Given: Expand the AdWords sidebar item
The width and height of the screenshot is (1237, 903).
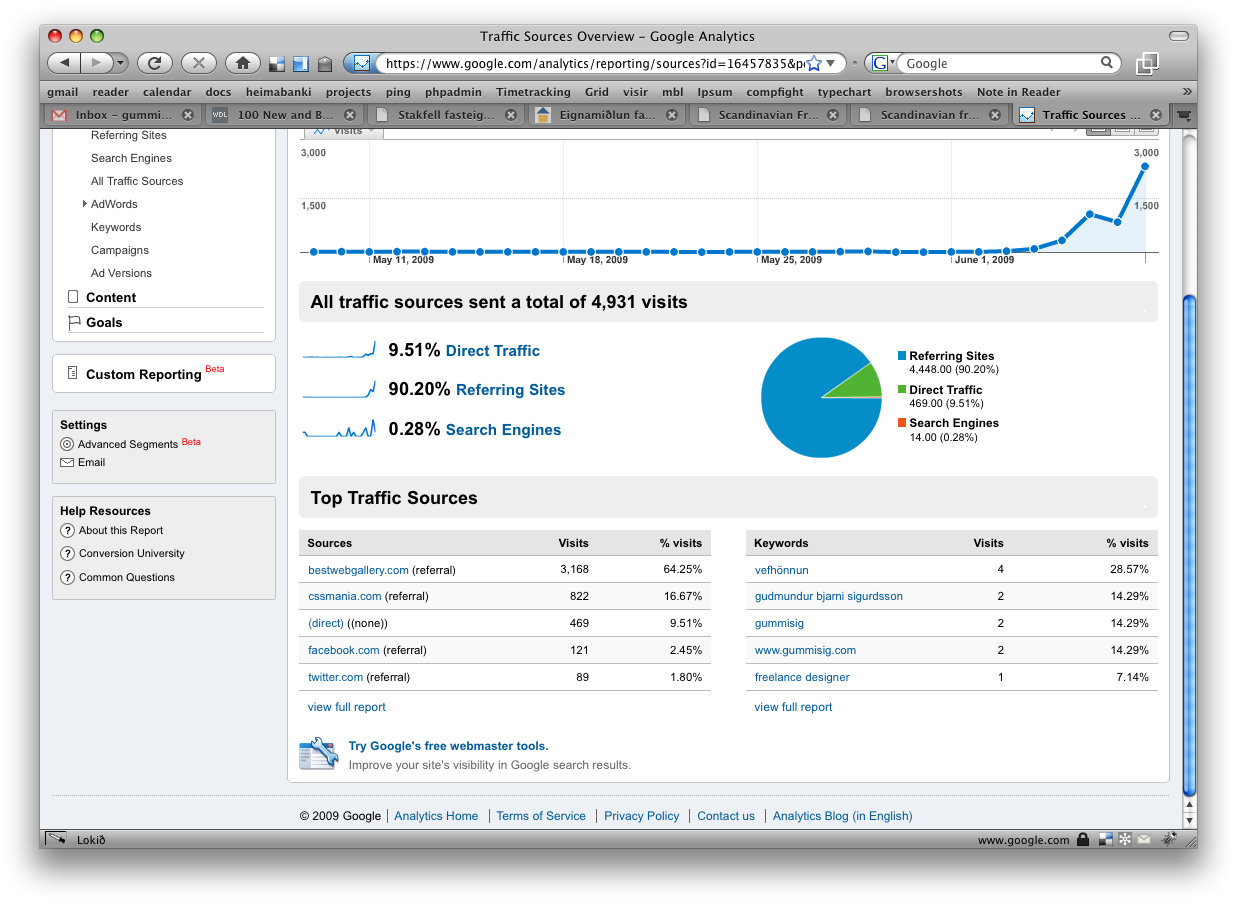Looking at the screenshot, I should tap(85, 204).
